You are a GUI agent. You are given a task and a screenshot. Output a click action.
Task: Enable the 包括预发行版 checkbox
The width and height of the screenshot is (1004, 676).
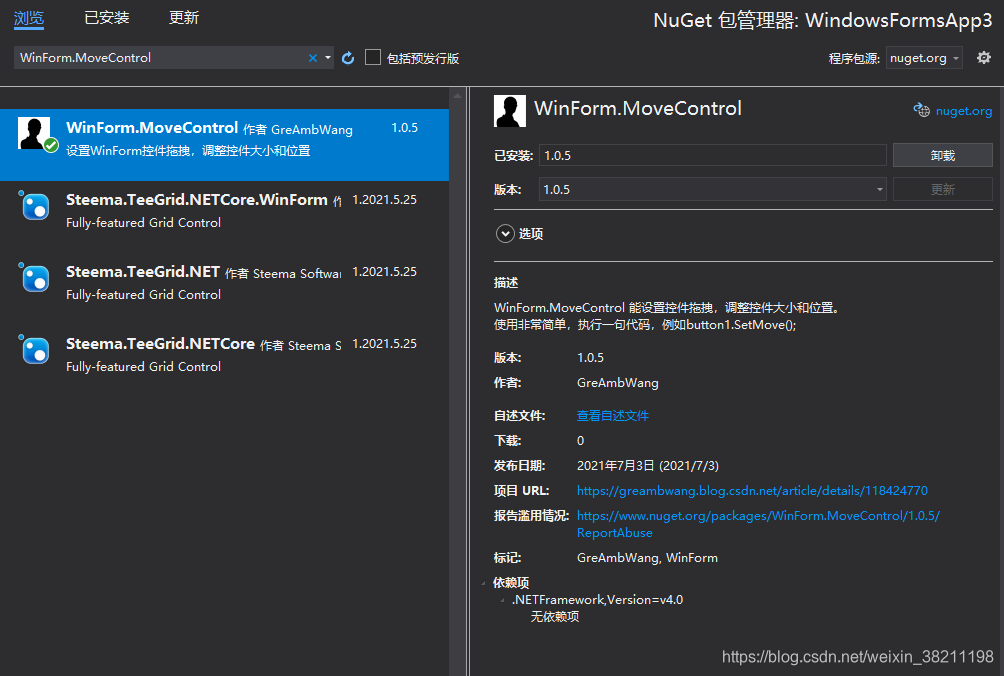(x=373, y=58)
